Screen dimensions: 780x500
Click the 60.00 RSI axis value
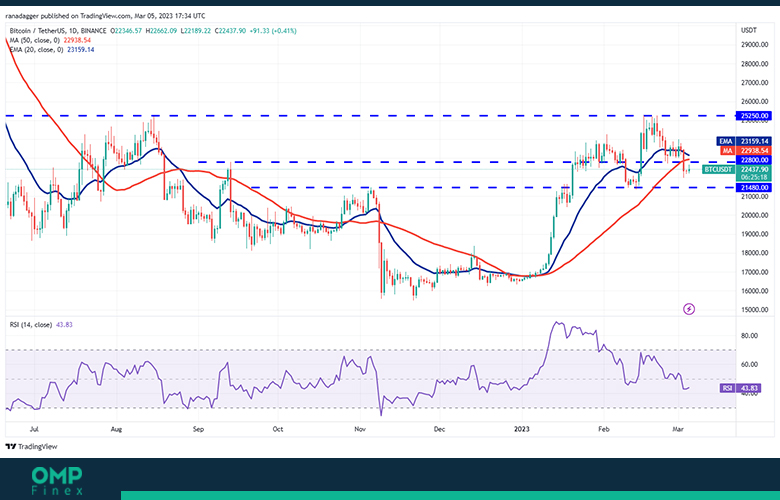click(x=749, y=365)
